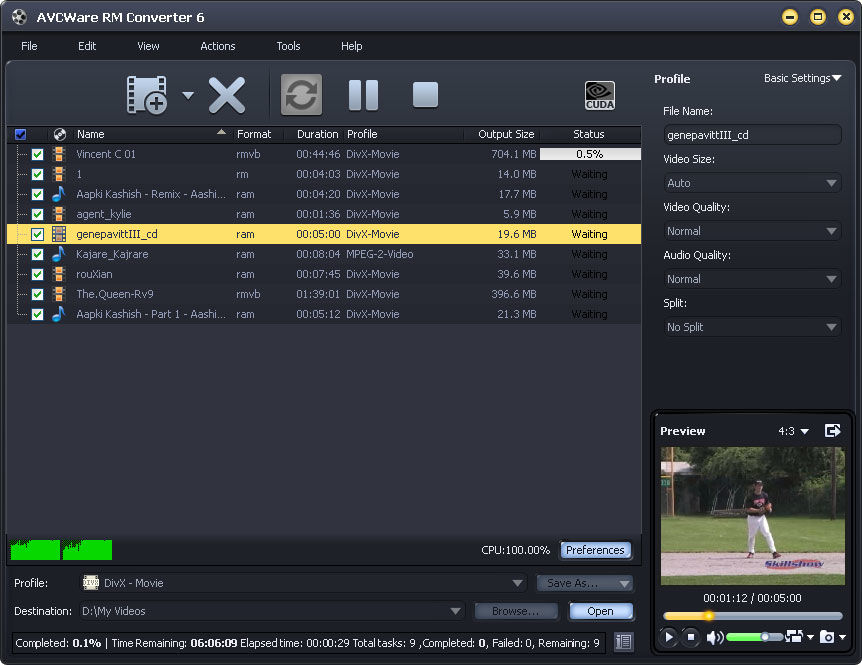
Task: Adjust the preview volume slider
Action: tap(754, 637)
